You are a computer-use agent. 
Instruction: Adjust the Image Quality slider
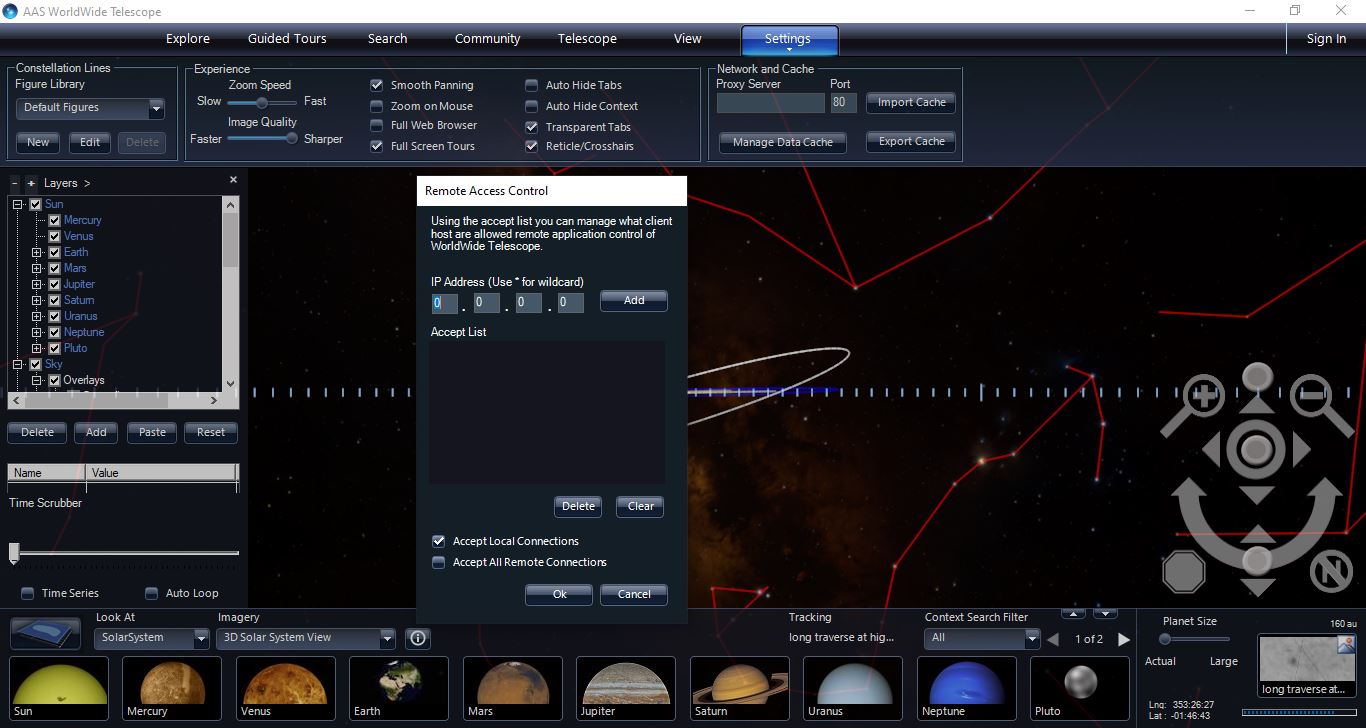[x=262, y=139]
